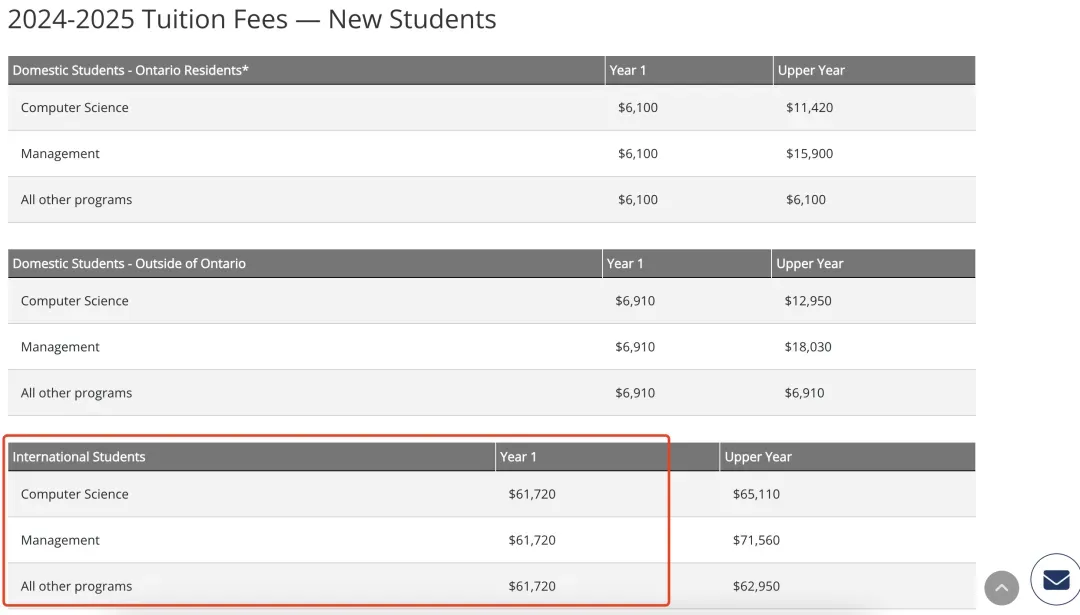Click the Year 1 column header for International Students
Image resolution: width=1080 pixels, height=615 pixels.
tap(518, 457)
